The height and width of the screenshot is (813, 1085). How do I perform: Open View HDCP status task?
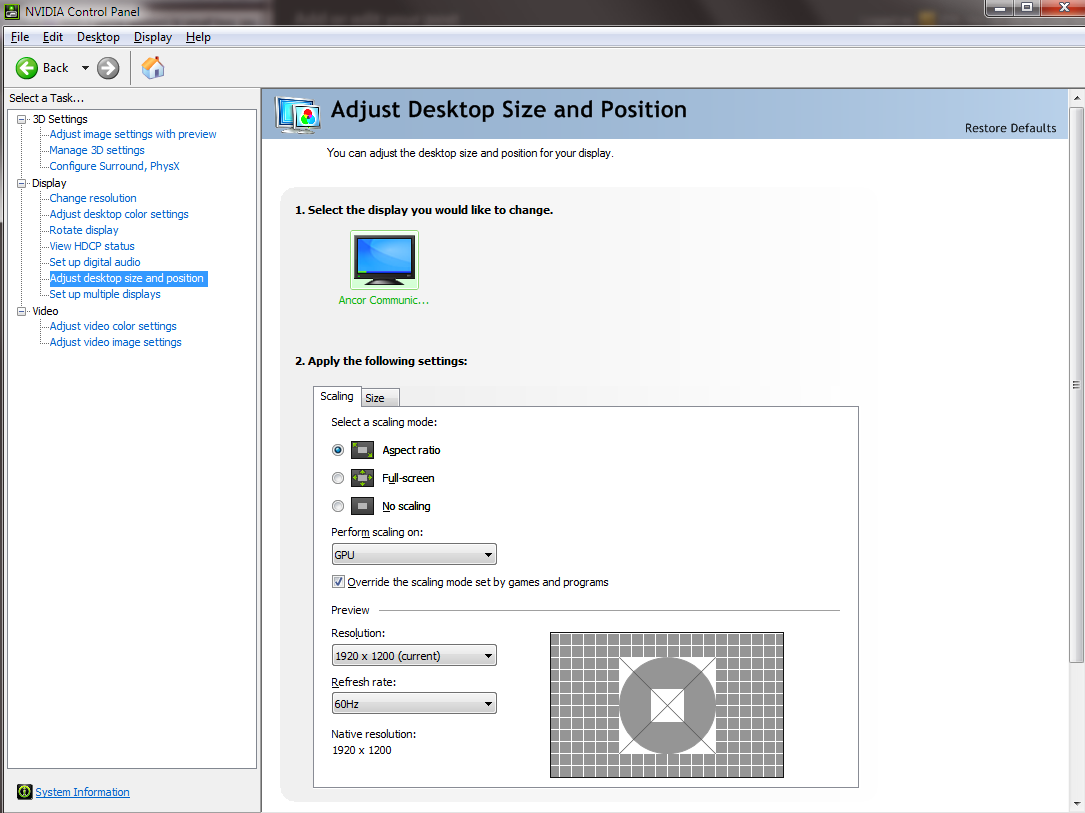tap(92, 246)
